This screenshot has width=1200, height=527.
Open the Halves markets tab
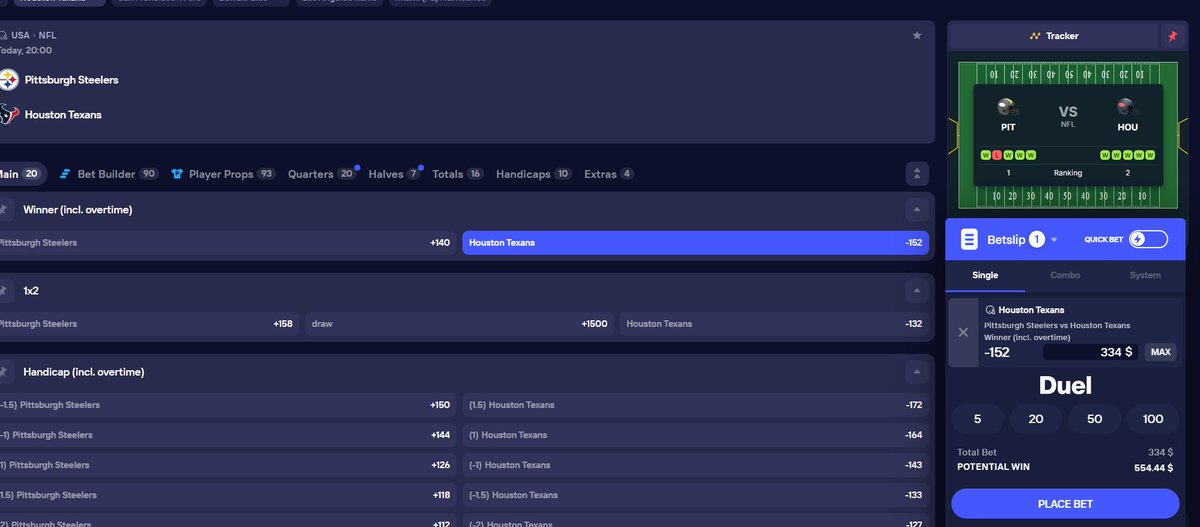[x=394, y=174]
